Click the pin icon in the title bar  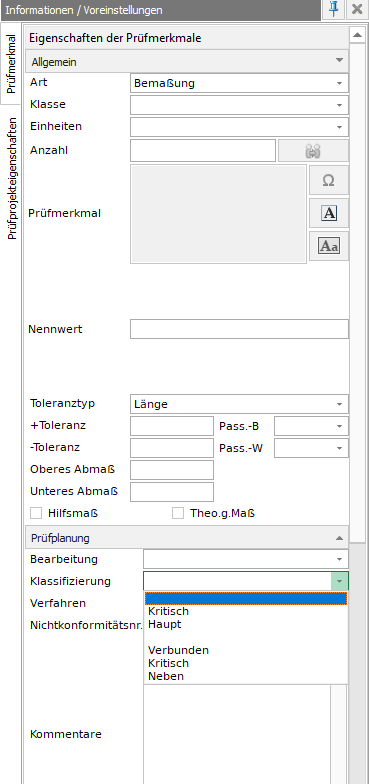click(x=334, y=10)
